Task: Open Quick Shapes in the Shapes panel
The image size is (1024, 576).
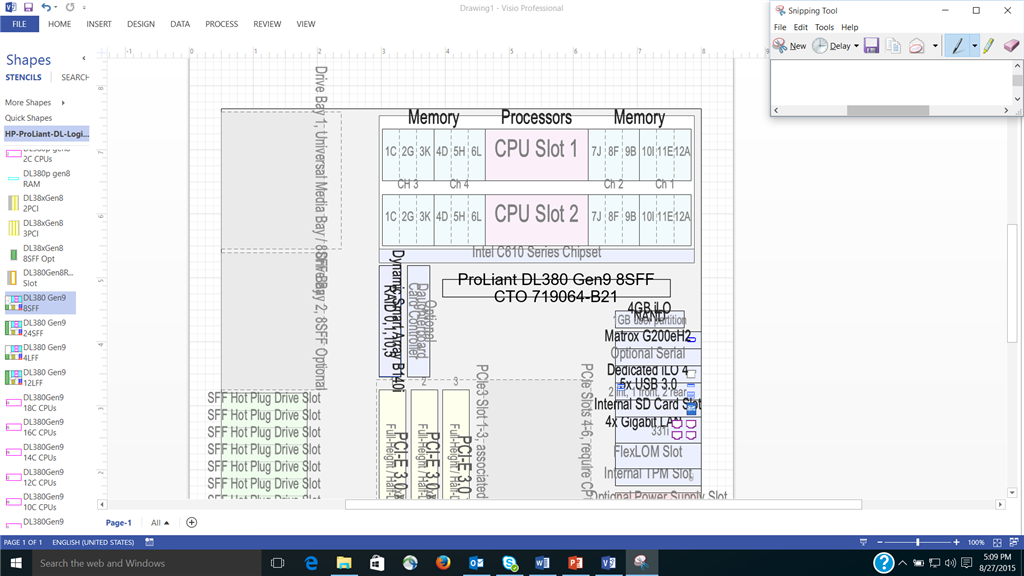Action: (28, 118)
